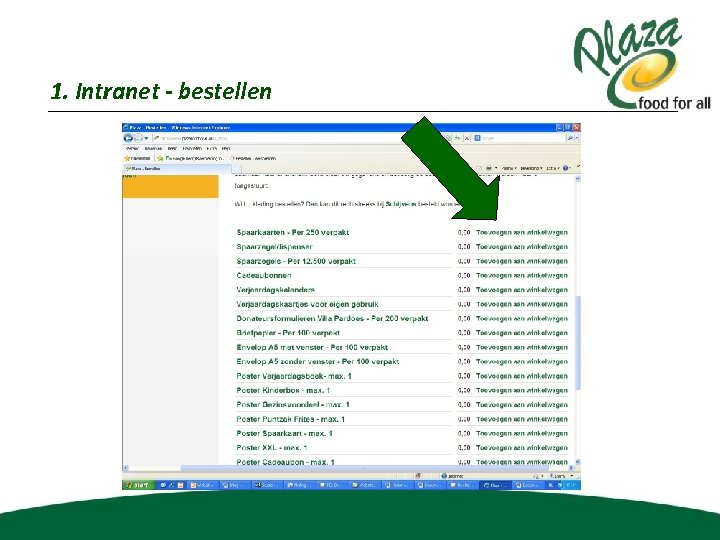Image resolution: width=720 pixels, height=540 pixels.
Task: Open Donateursformulieren Villa Pardoes link
Action: click(332, 318)
